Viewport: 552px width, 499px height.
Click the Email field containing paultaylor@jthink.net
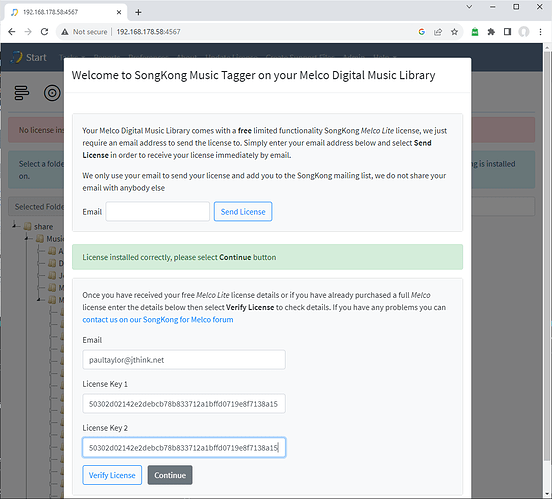pos(184,360)
